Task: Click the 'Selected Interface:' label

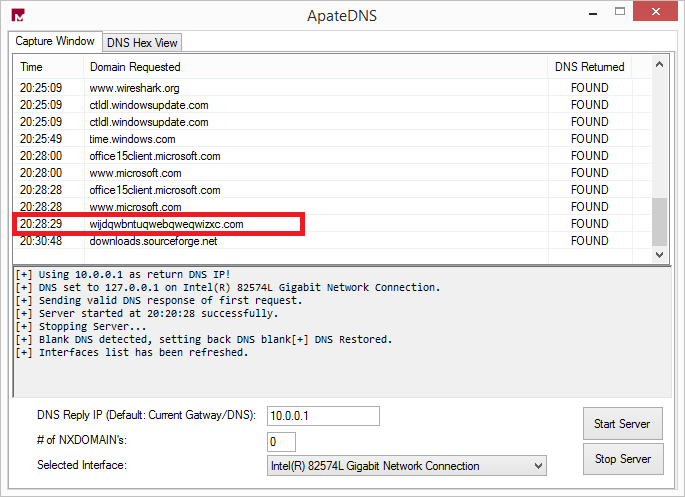Action: tap(82, 465)
